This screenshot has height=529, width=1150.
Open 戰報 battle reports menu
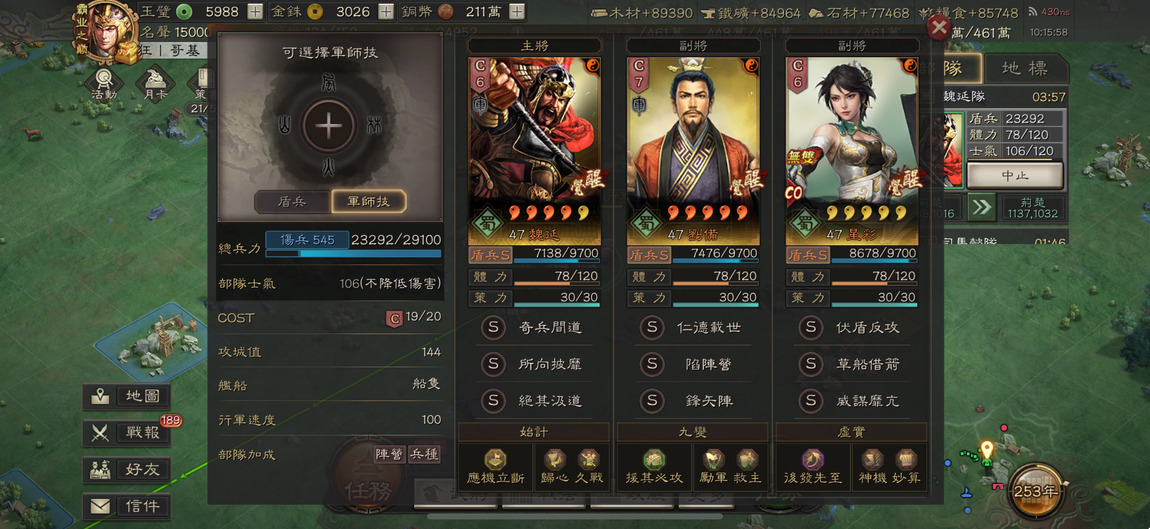[x=126, y=433]
